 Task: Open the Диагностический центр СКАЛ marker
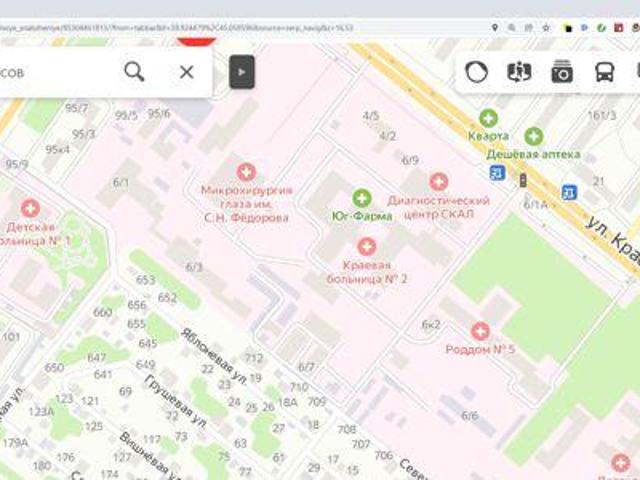439,182
